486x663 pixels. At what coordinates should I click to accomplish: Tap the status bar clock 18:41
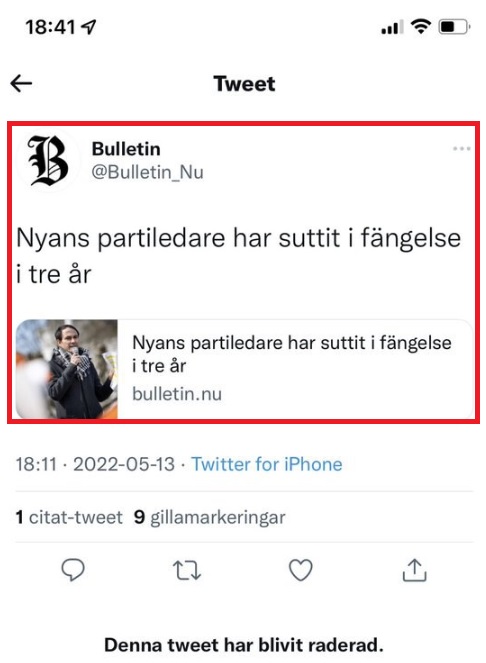(50, 27)
